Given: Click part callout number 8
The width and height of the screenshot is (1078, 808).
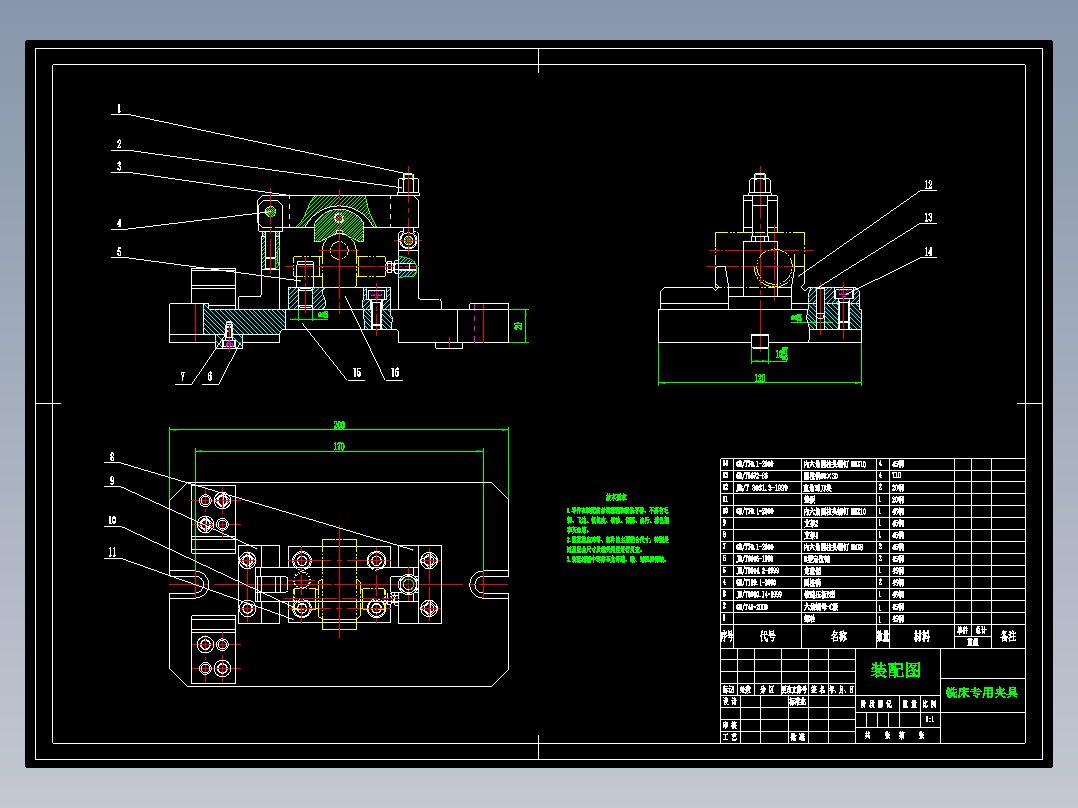Looking at the screenshot, I should point(112,457).
